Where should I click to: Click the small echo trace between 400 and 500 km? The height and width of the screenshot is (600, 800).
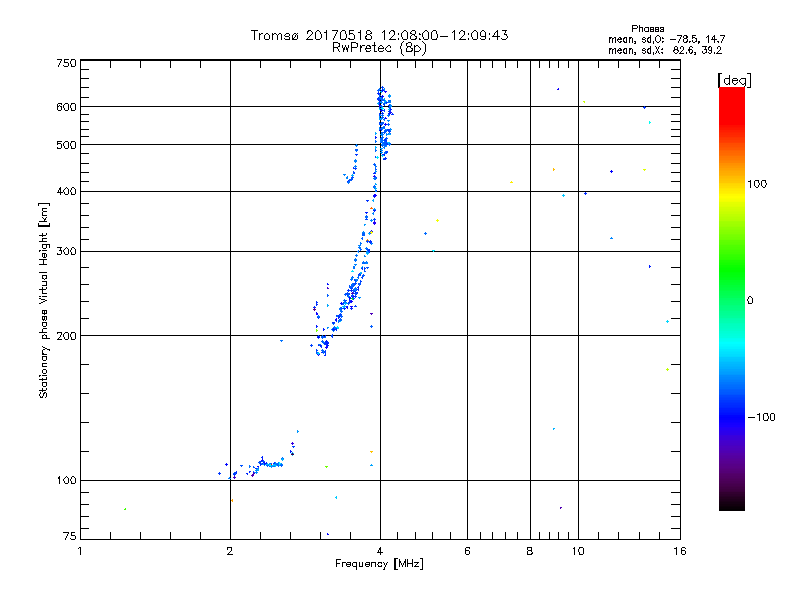[351, 166]
